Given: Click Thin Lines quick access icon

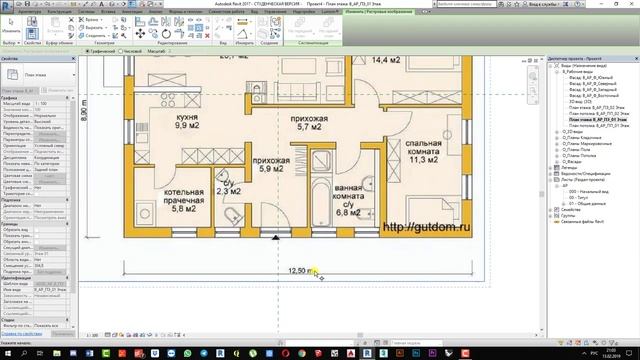Looking at the screenshot, I should (x=132, y=4).
